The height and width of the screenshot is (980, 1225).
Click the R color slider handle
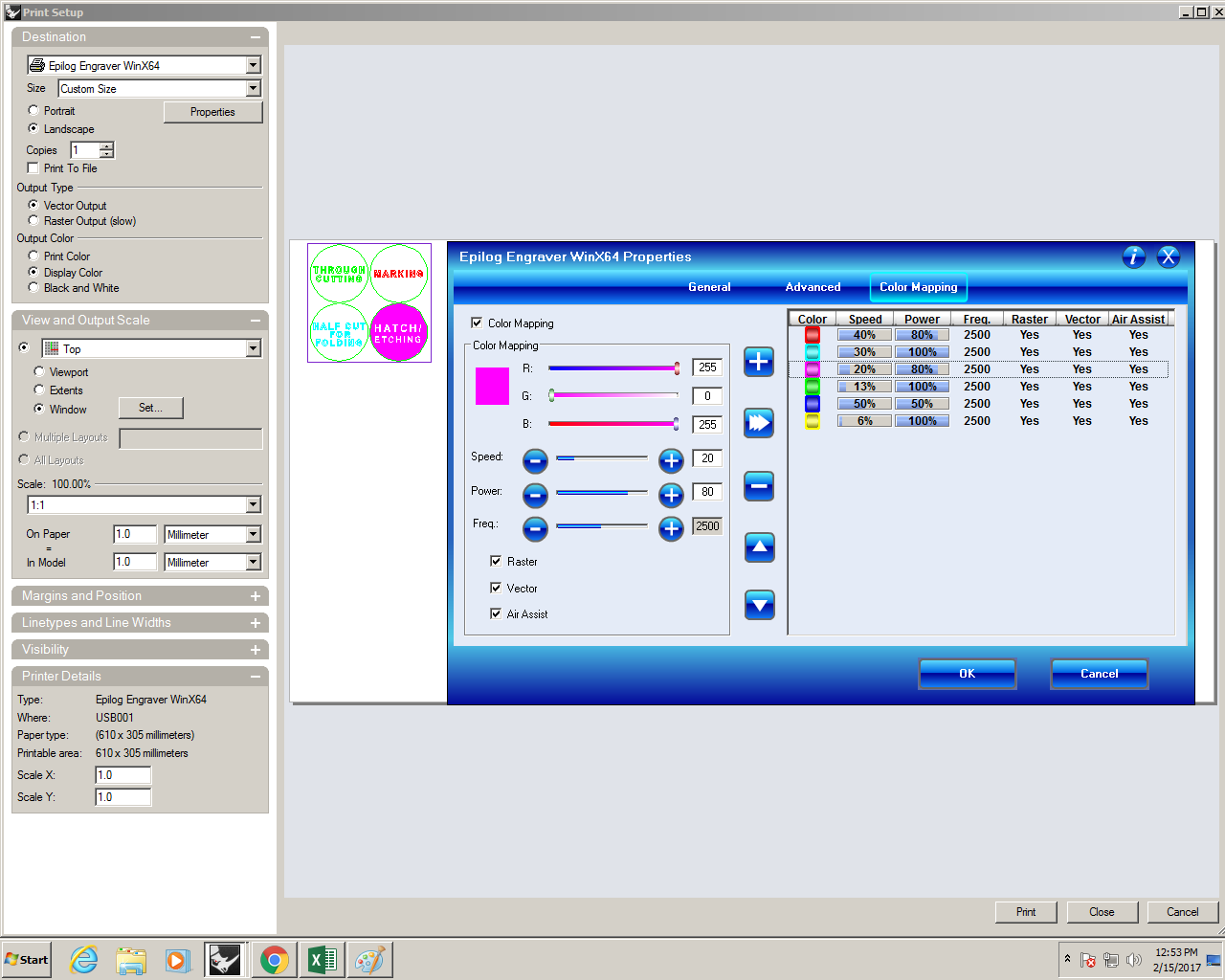click(x=677, y=367)
